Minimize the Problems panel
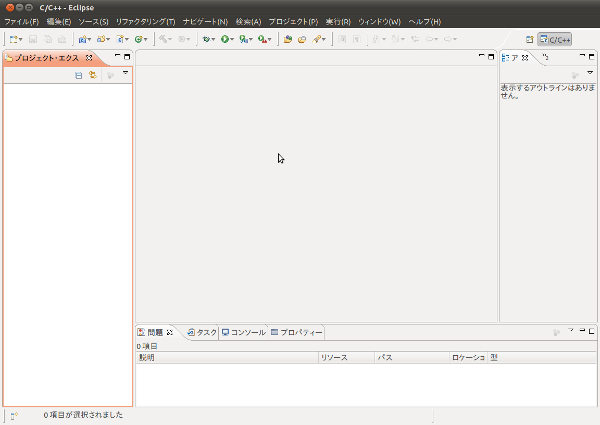The height and width of the screenshot is (425, 600). [582, 331]
